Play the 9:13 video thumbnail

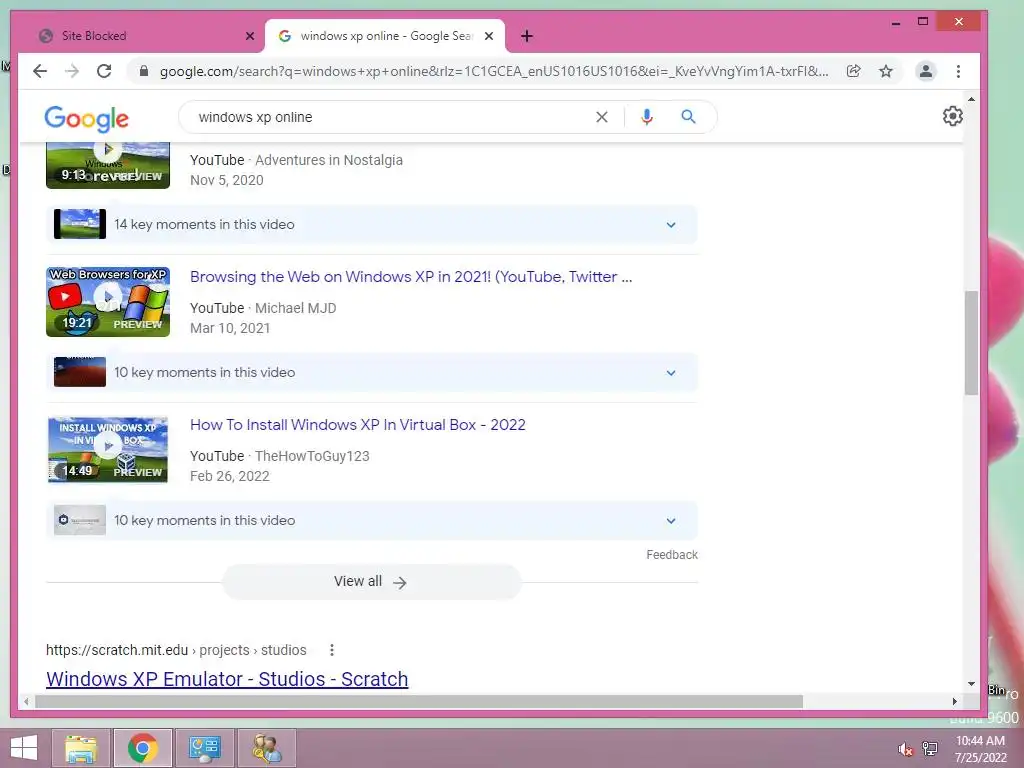(108, 165)
